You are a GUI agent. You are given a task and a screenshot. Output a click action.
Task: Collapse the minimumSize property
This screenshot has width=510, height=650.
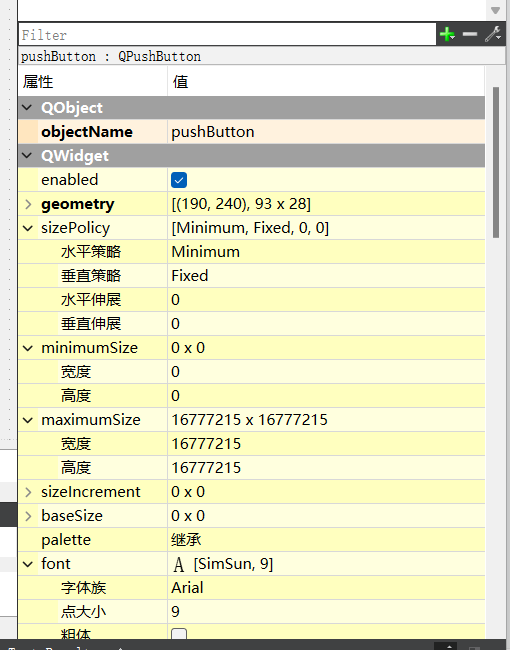coord(28,348)
